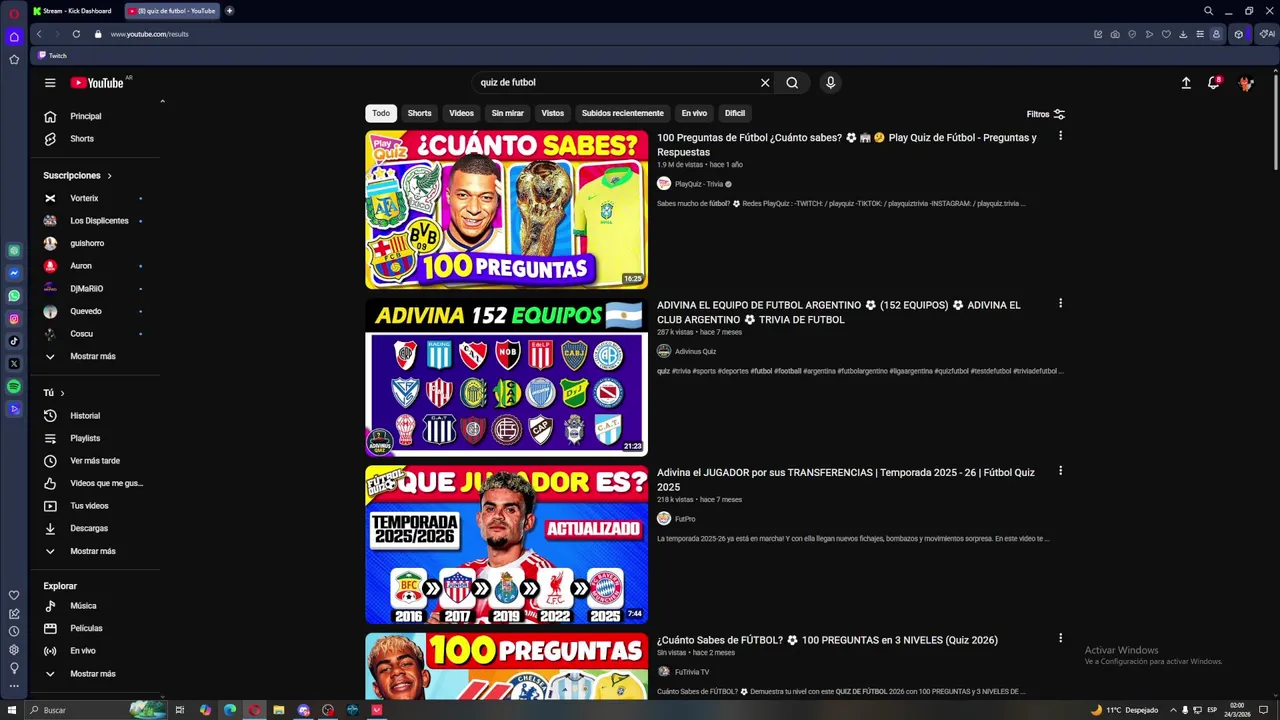Click the upload/create arrow icon
The width and height of the screenshot is (1280, 720).
point(1186,83)
